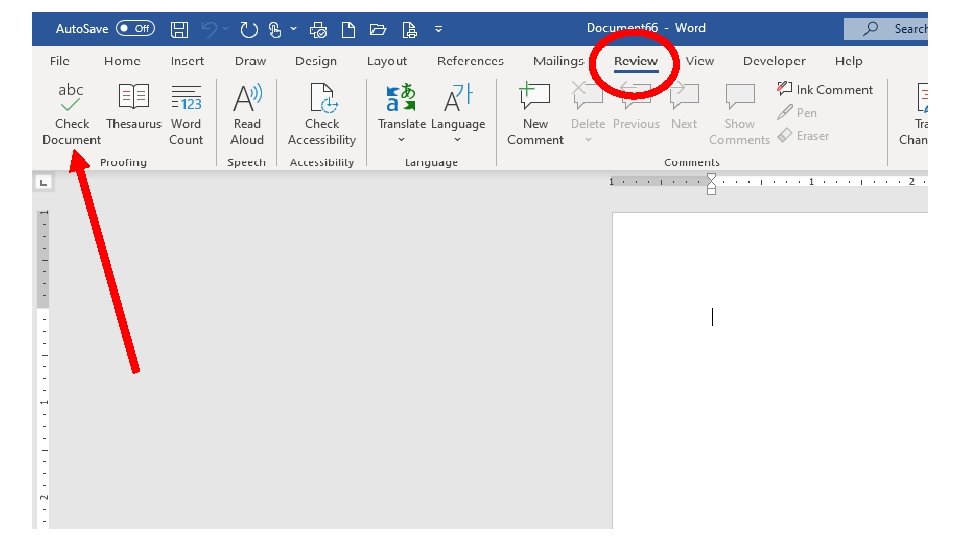Open the Touch/Mouse Mode dropdown arrow
Viewport: 960px width, 540px height.
tap(293, 29)
